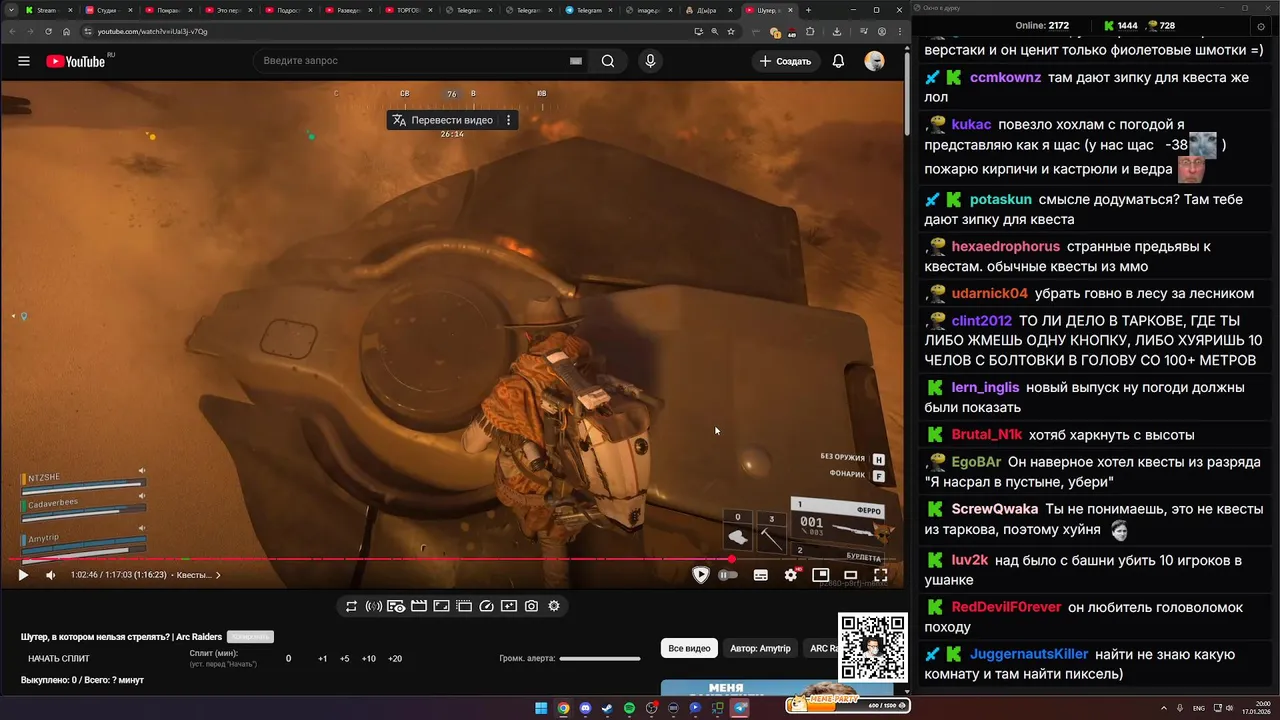Add +5 minutes to the split
Image resolution: width=1280 pixels, height=720 pixels.
(345, 659)
